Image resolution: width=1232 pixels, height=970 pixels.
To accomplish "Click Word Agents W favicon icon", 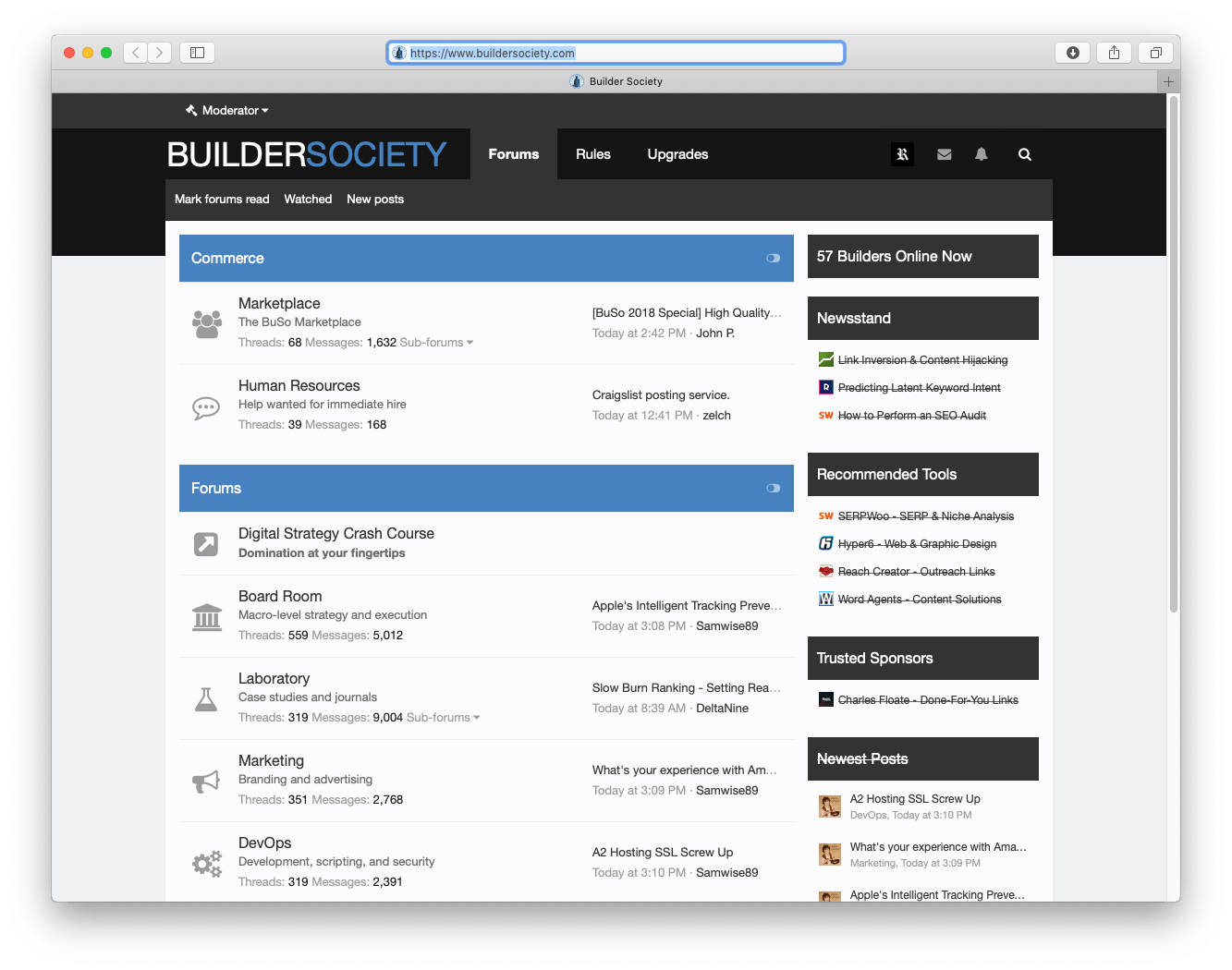I will coord(826,599).
